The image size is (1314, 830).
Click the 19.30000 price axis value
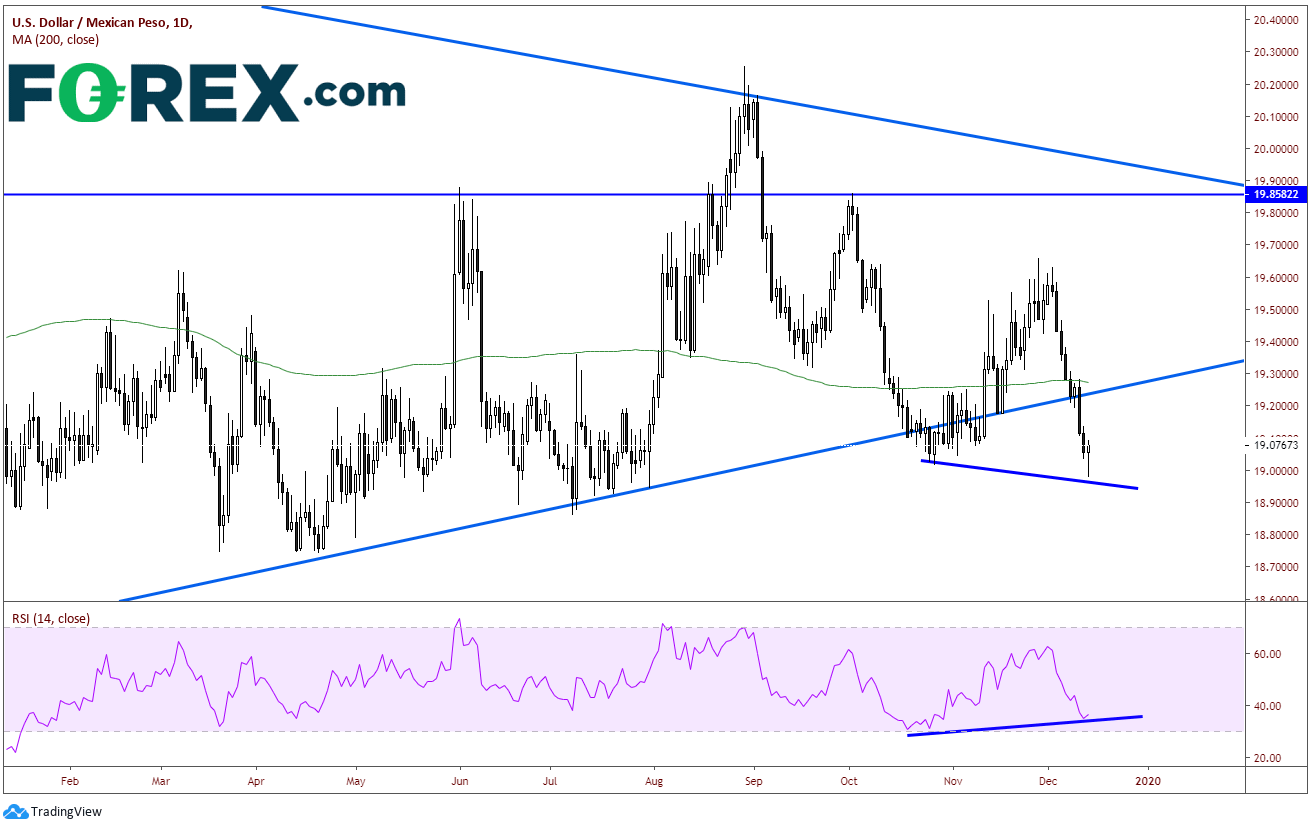tap(1275, 374)
